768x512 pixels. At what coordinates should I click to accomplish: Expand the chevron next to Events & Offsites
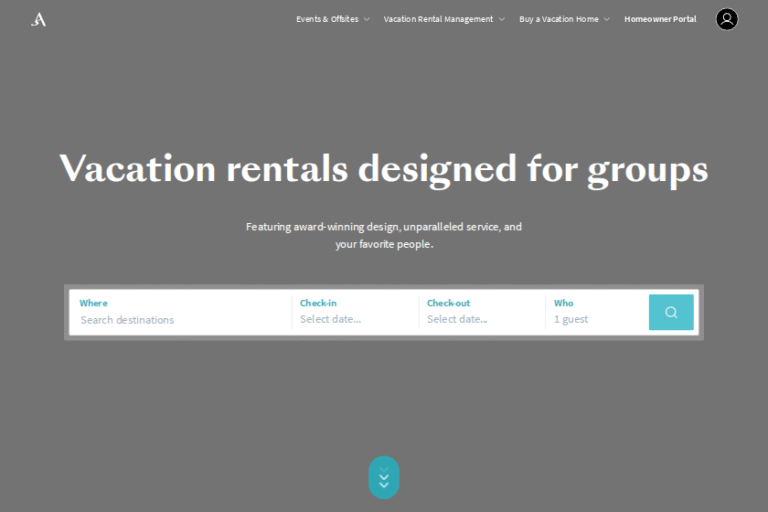[x=367, y=19]
